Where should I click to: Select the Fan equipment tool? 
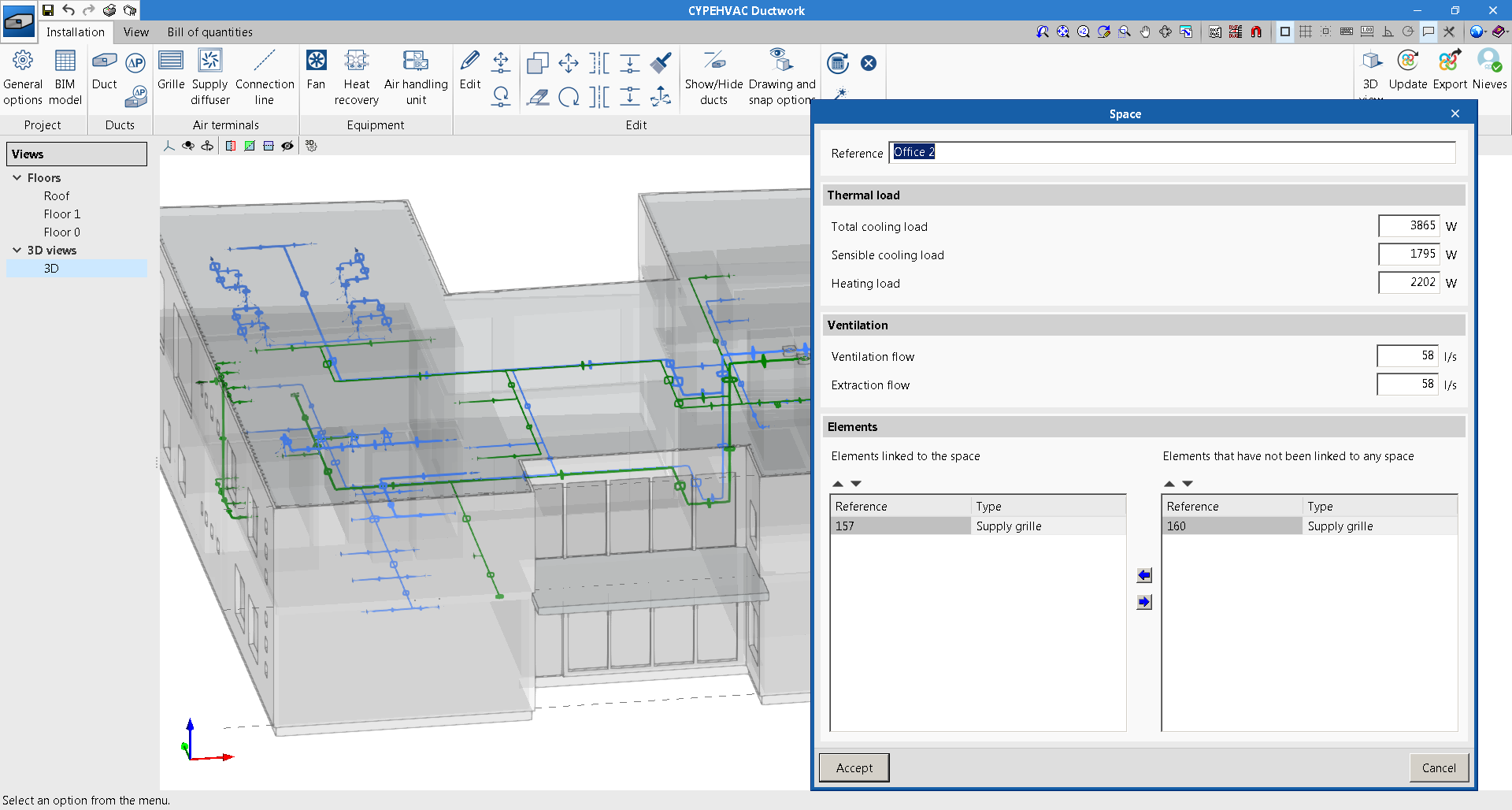pyautogui.click(x=316, y=69)
